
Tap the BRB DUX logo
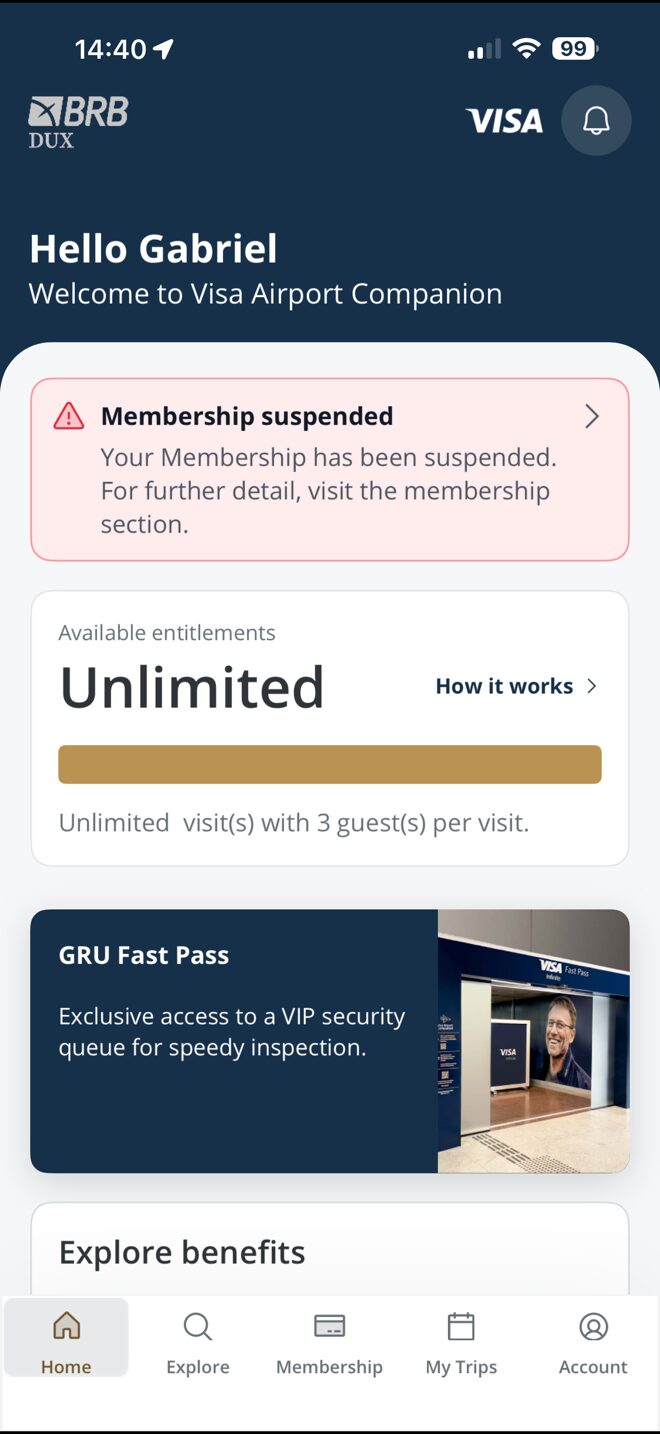click(78, 122)
